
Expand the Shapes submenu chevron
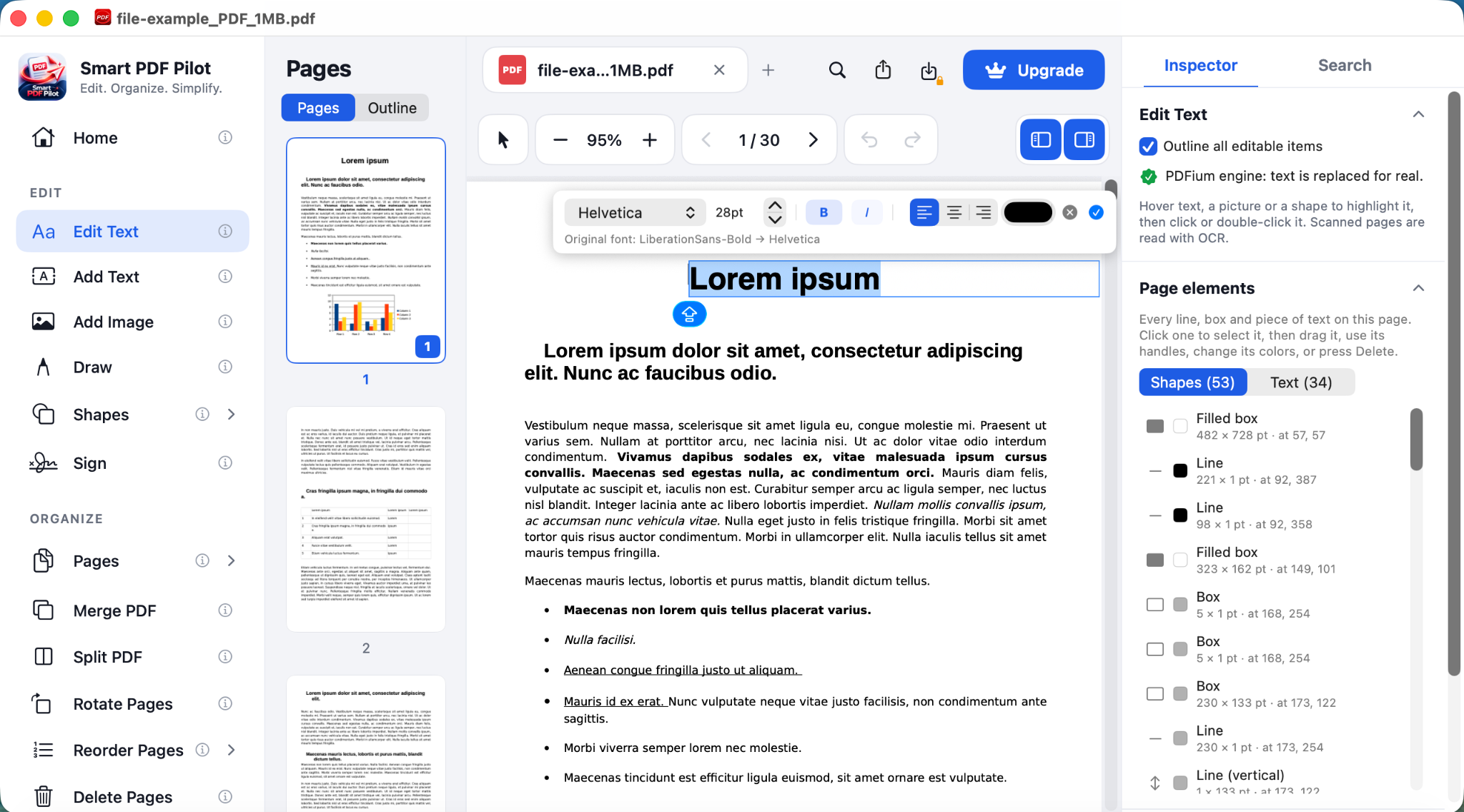(x=231, y=415)
